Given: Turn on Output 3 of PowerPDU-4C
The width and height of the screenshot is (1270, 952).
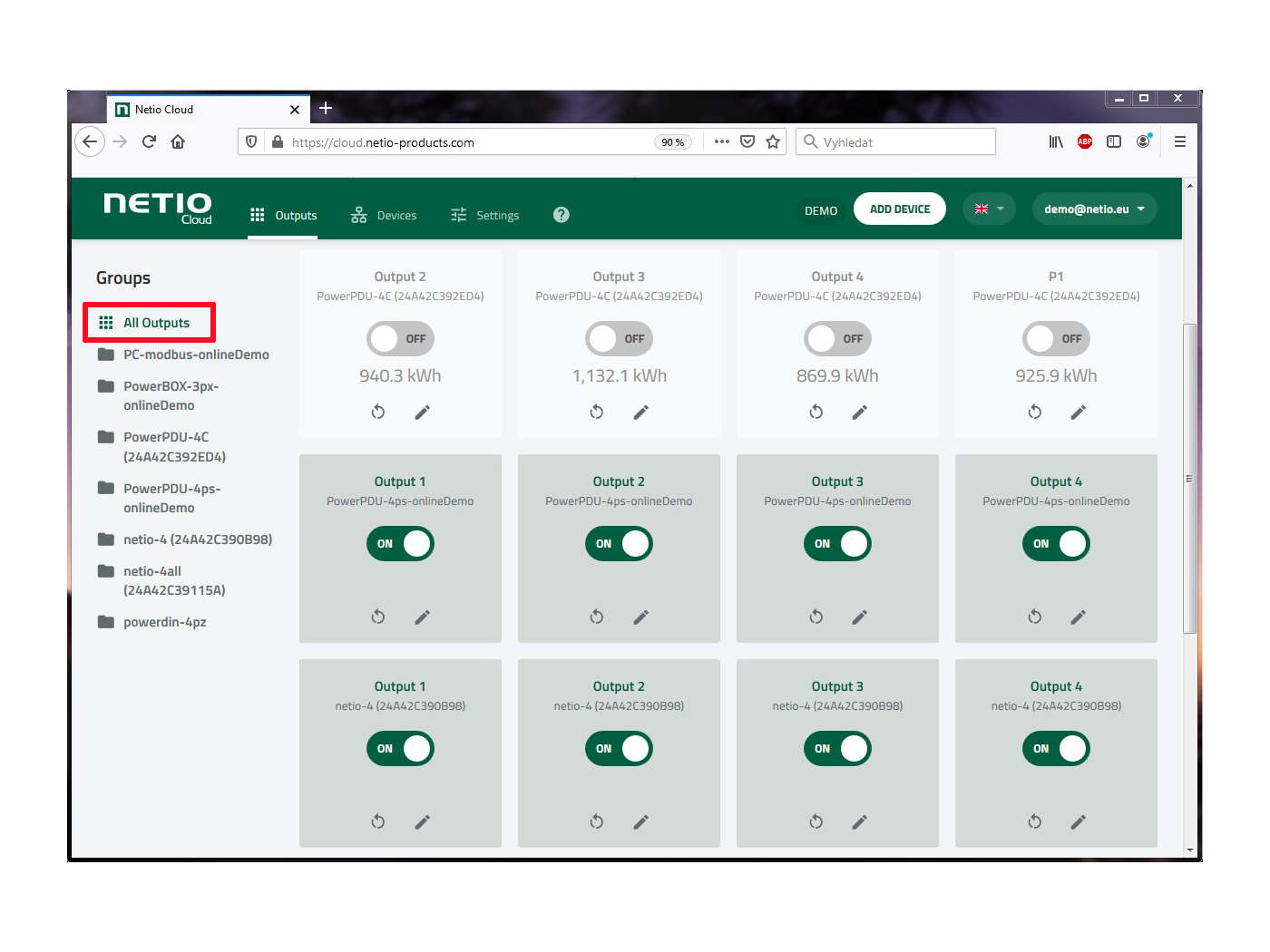Looking at the screenshot, I should [620, 339].
